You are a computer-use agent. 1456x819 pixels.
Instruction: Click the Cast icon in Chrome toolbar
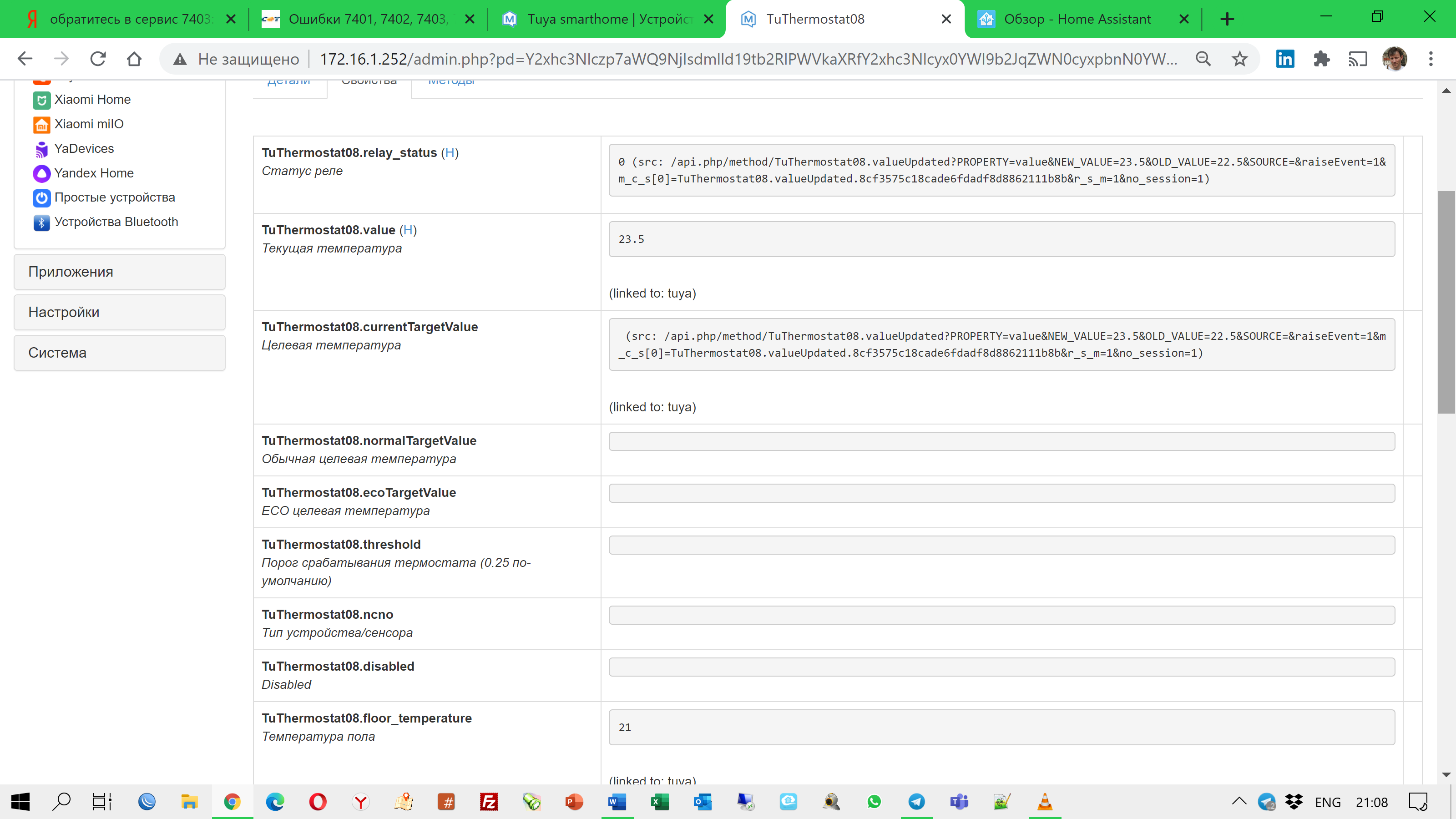[x=1359, y=58]
